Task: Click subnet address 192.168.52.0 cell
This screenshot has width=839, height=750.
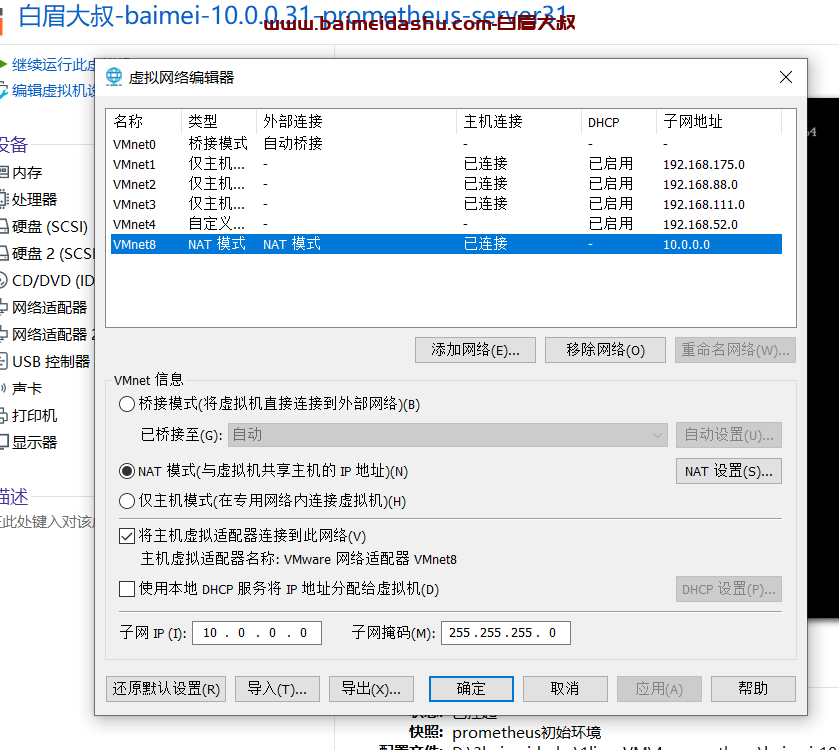Action: point(700,224)
